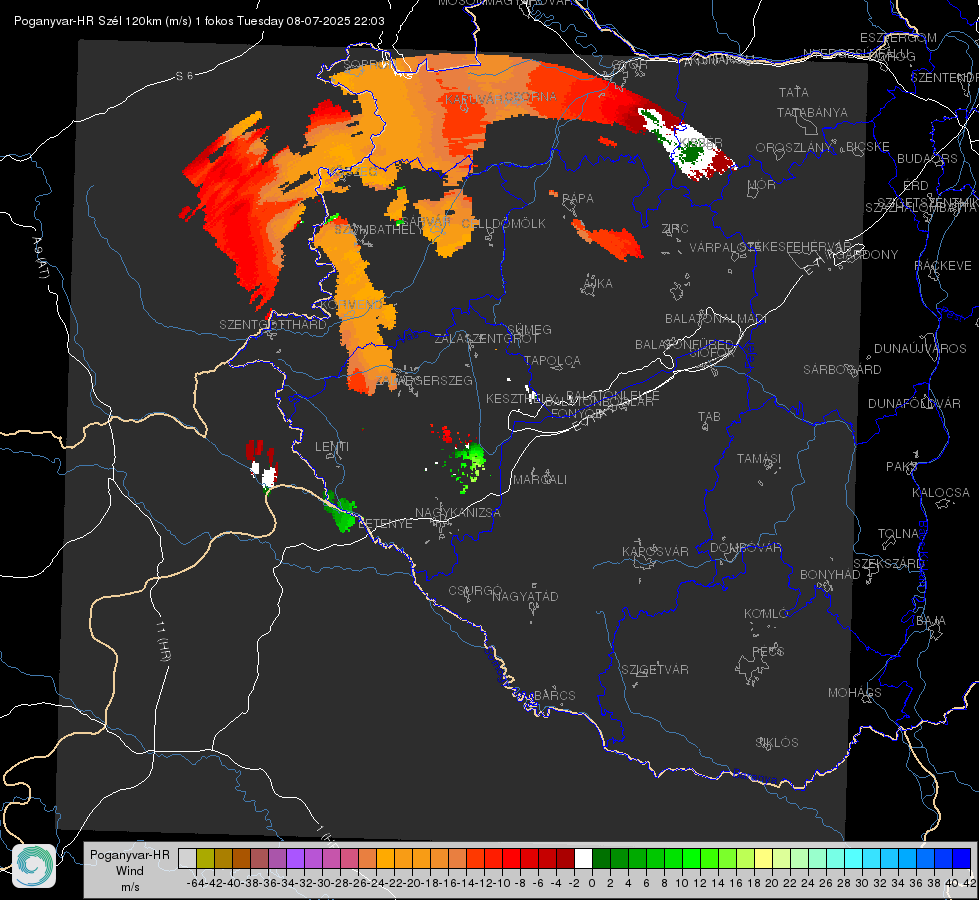979x900 pixels.
Task: Click the DOMBÓVÁR label
Action: click(745, 548)
